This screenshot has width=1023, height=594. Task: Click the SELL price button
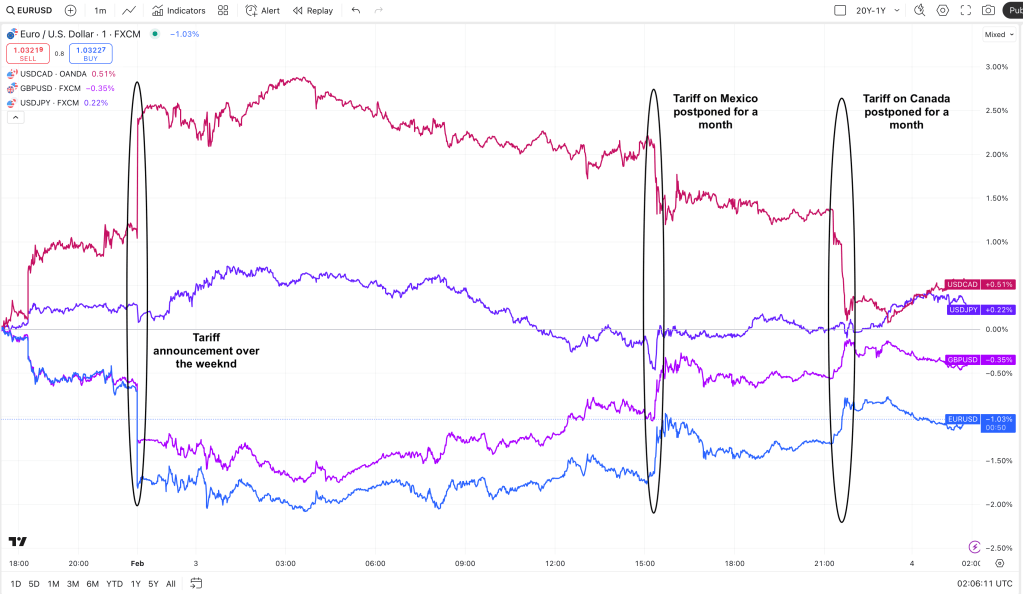[x=28, y=53]
